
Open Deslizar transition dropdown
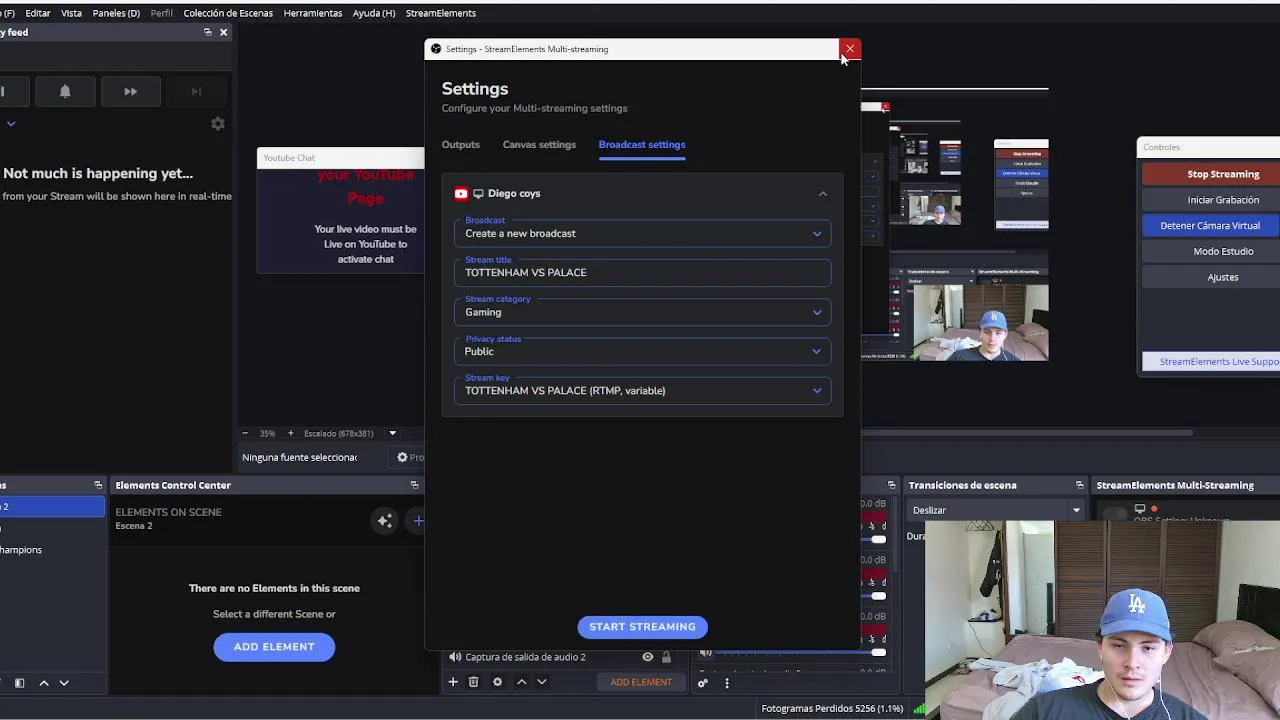(996, 510)
